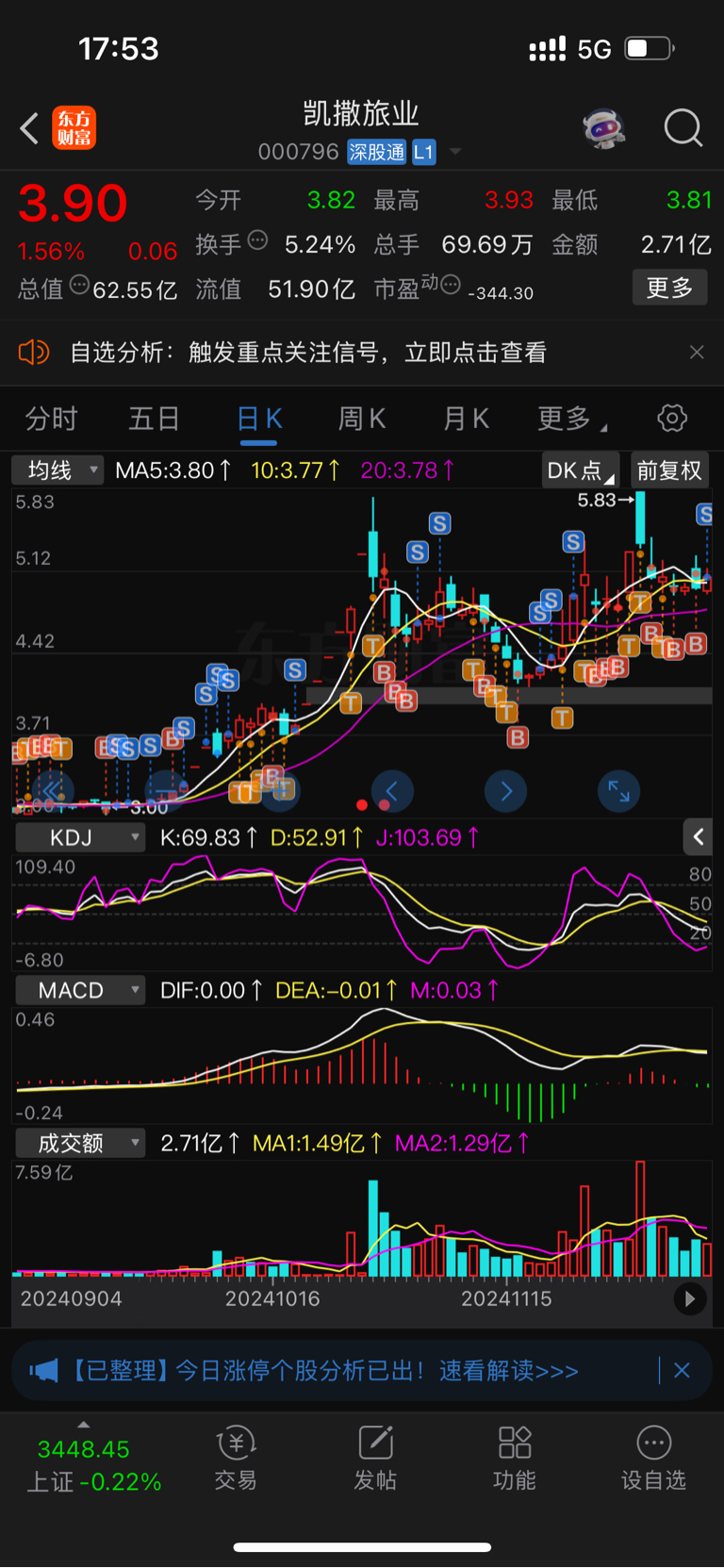The height and width of the screenshot is (1568, 724).
Task: Tap the DIF:0.00 value
Action: 211,990
